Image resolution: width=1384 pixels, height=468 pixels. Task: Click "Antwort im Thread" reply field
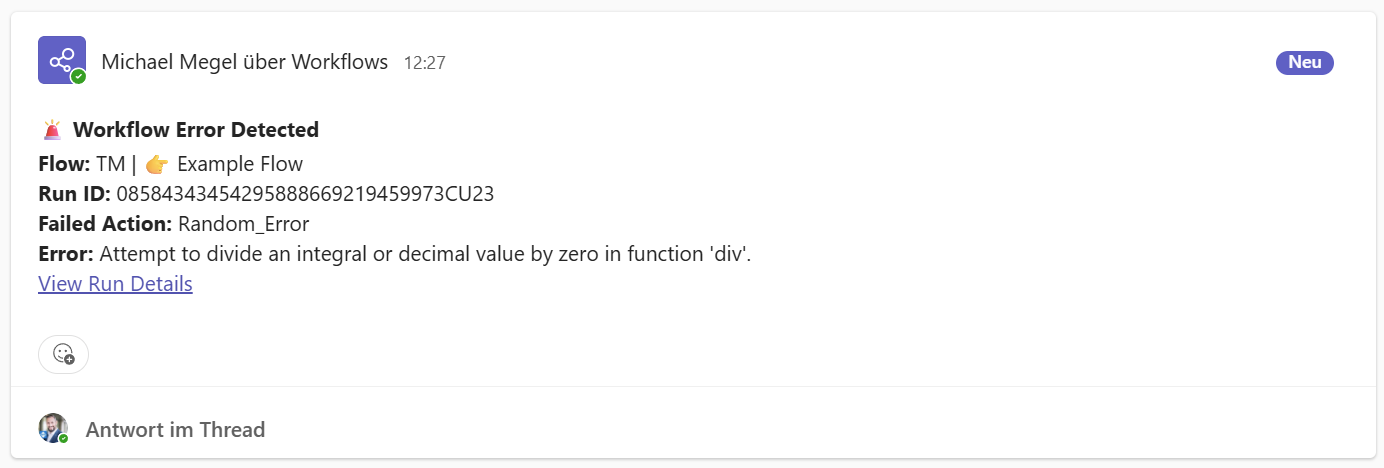(x=175, y=430)
